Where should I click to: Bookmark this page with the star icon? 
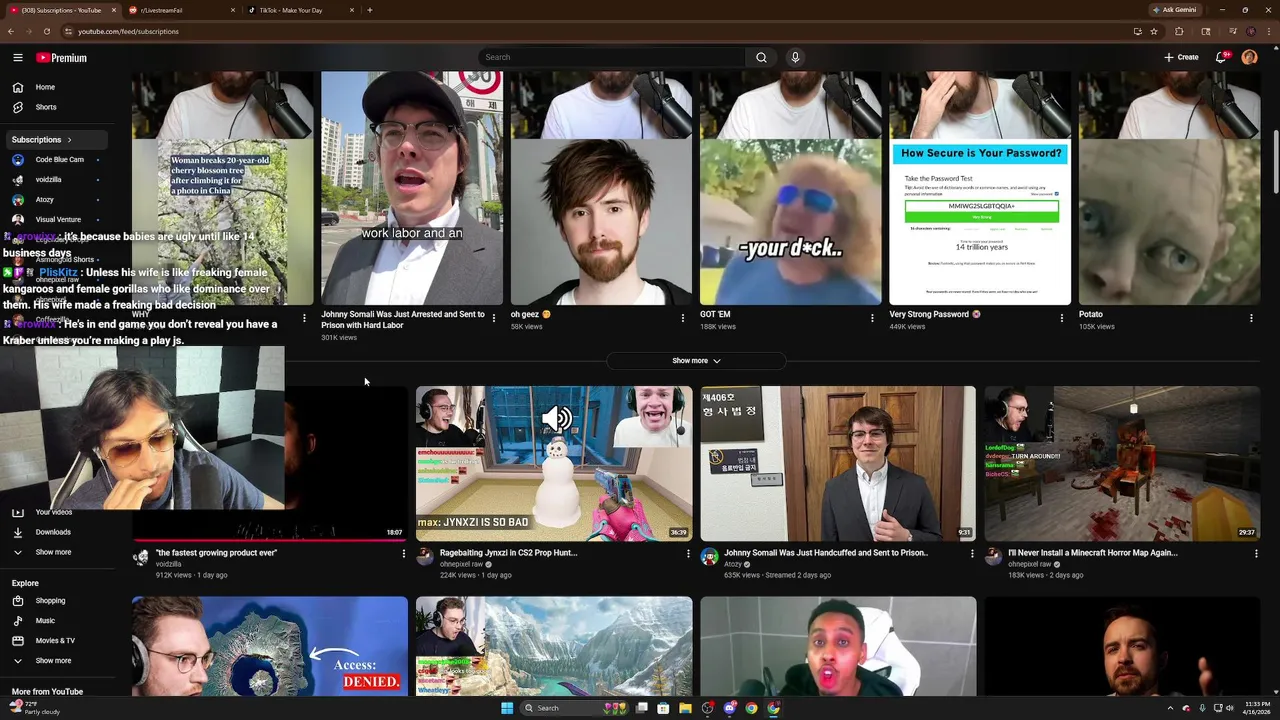pos(1154,31)
